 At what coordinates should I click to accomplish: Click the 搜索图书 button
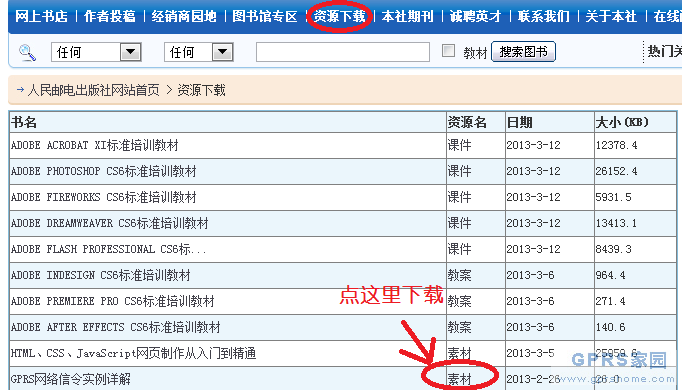pos(523,52)
